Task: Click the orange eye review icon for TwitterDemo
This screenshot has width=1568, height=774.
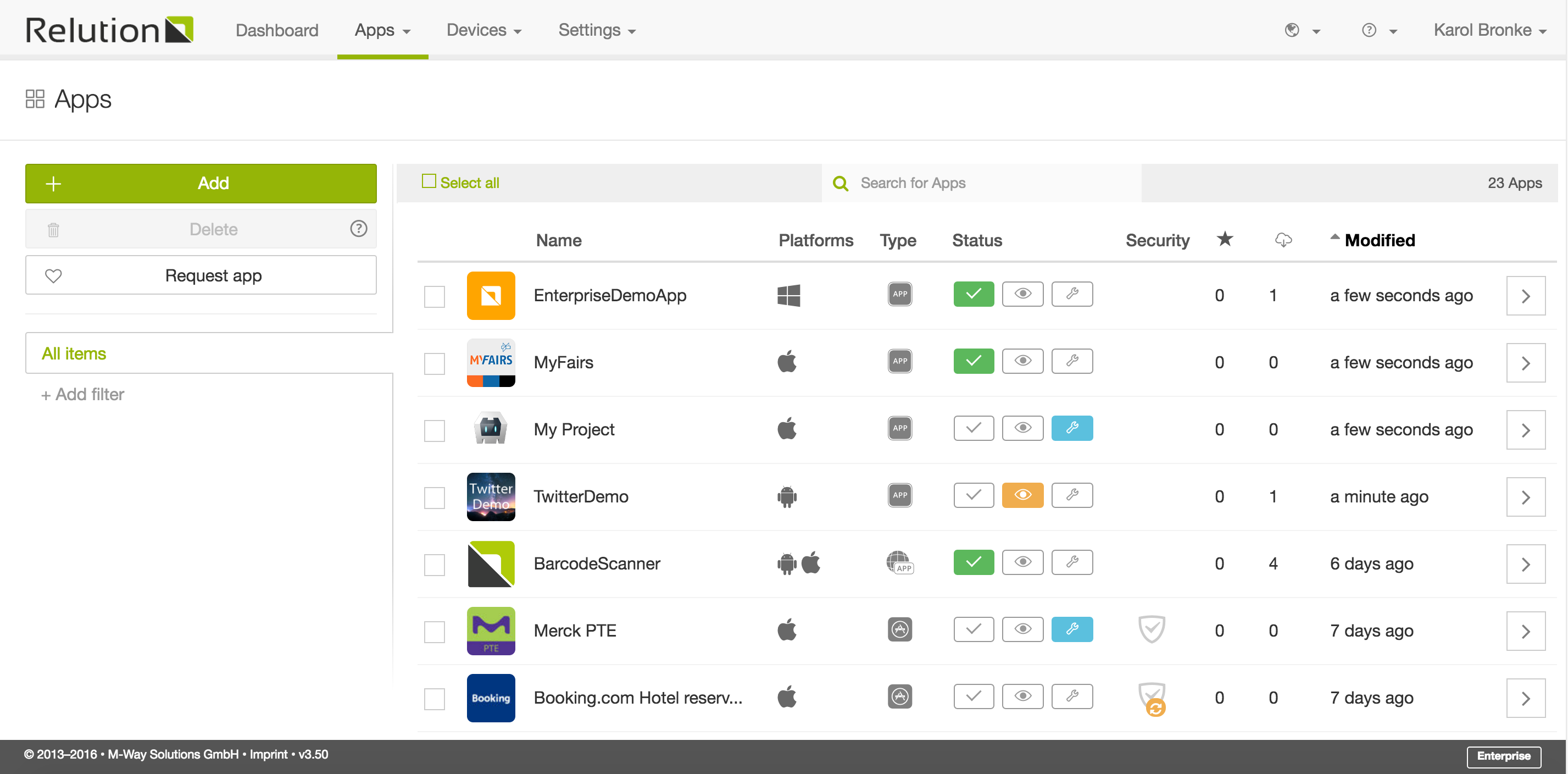Action: click(1022, 495)
